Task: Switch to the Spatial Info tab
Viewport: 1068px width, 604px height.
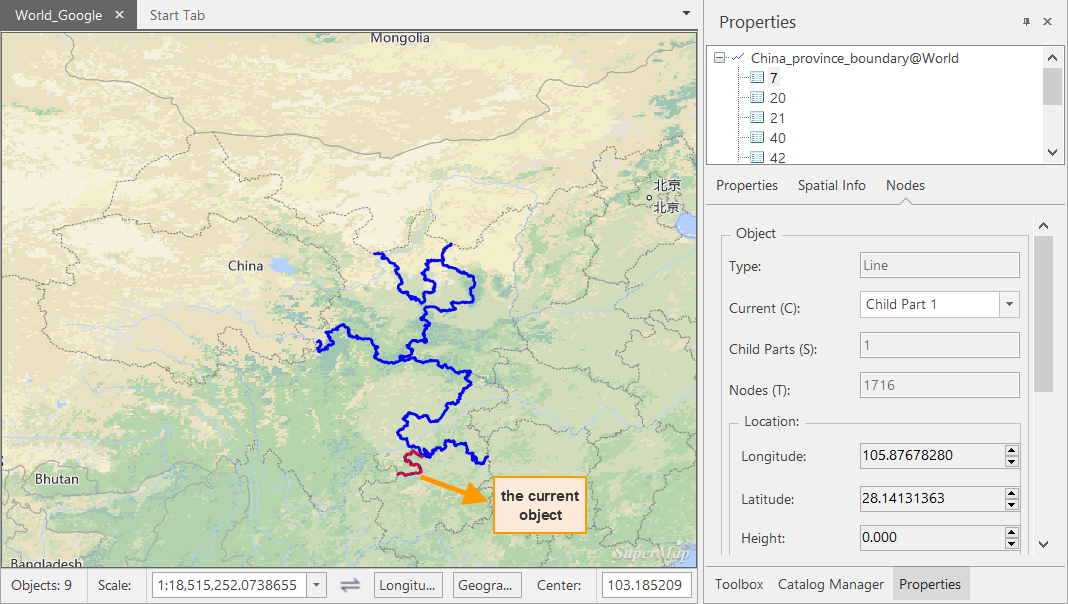Action: tap(831, 185)
